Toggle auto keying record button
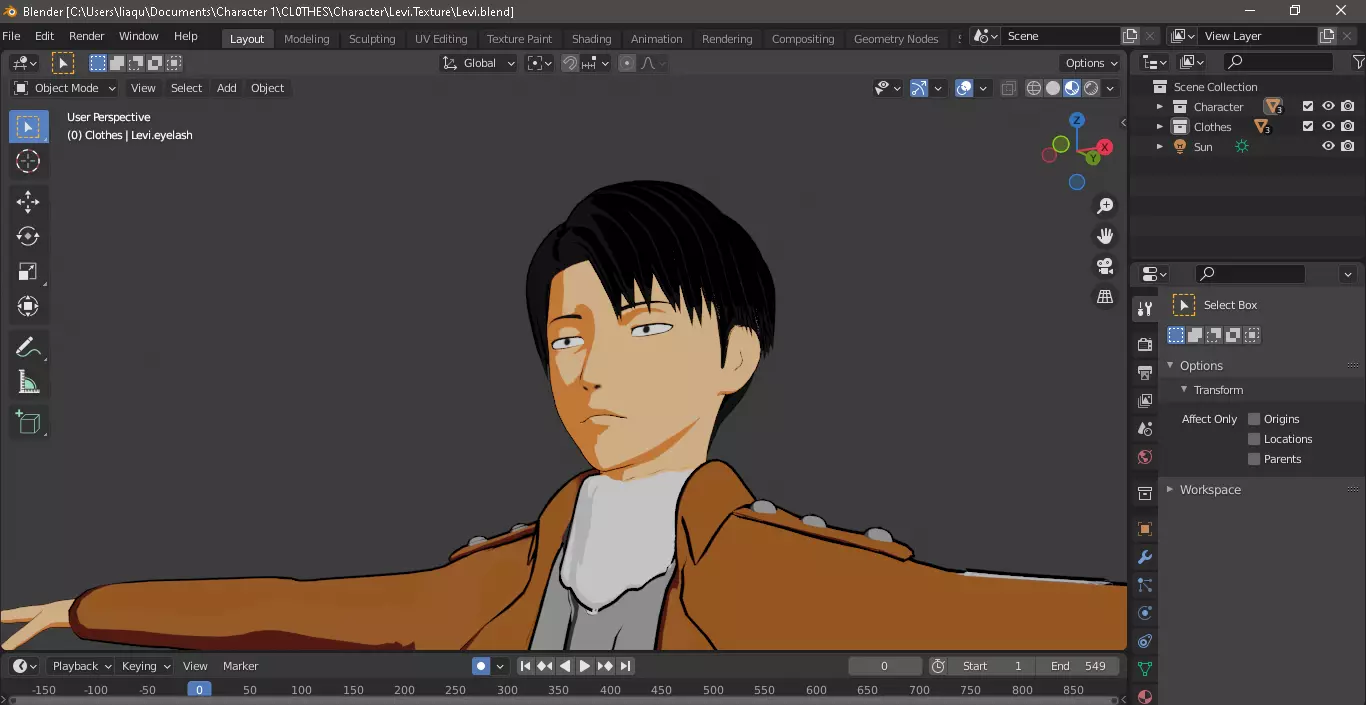 [481, 666]
